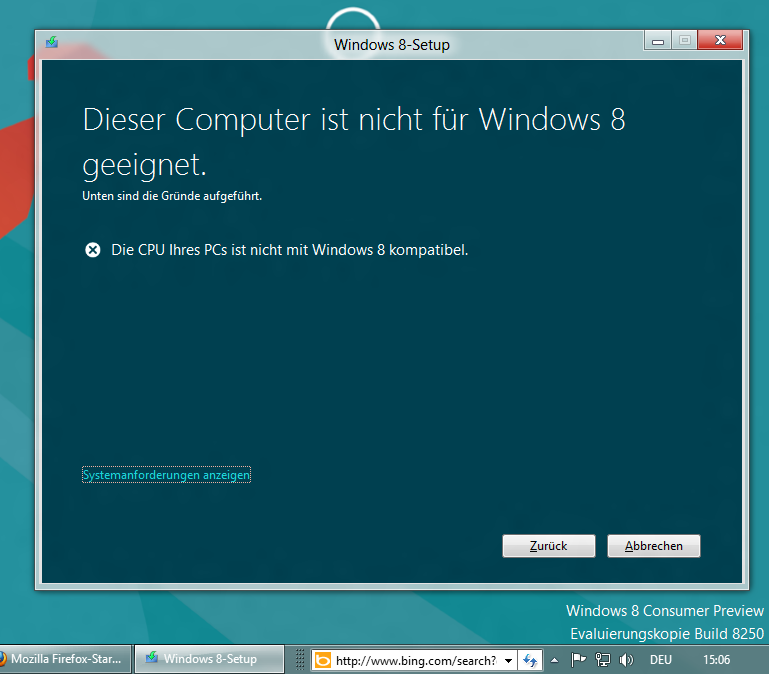Click the Bing icon in taskbar address bar

coord(323,660)
